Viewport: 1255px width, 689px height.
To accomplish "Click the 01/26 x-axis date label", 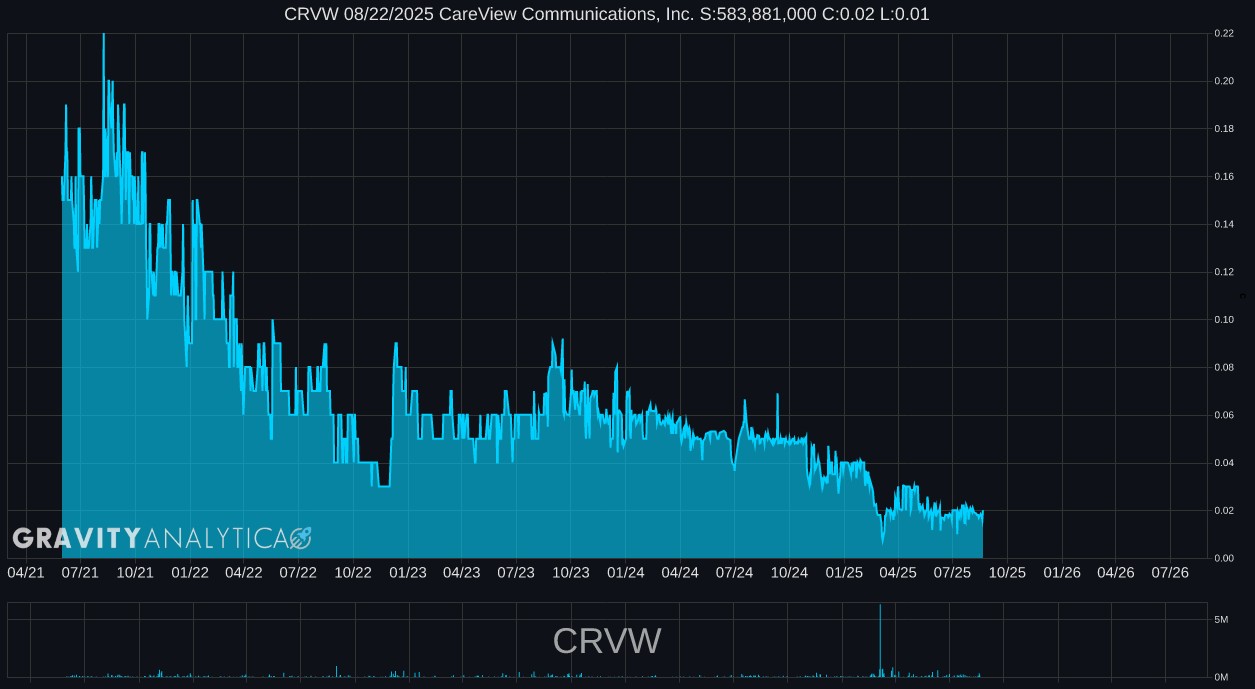I will coord(1062,573).
